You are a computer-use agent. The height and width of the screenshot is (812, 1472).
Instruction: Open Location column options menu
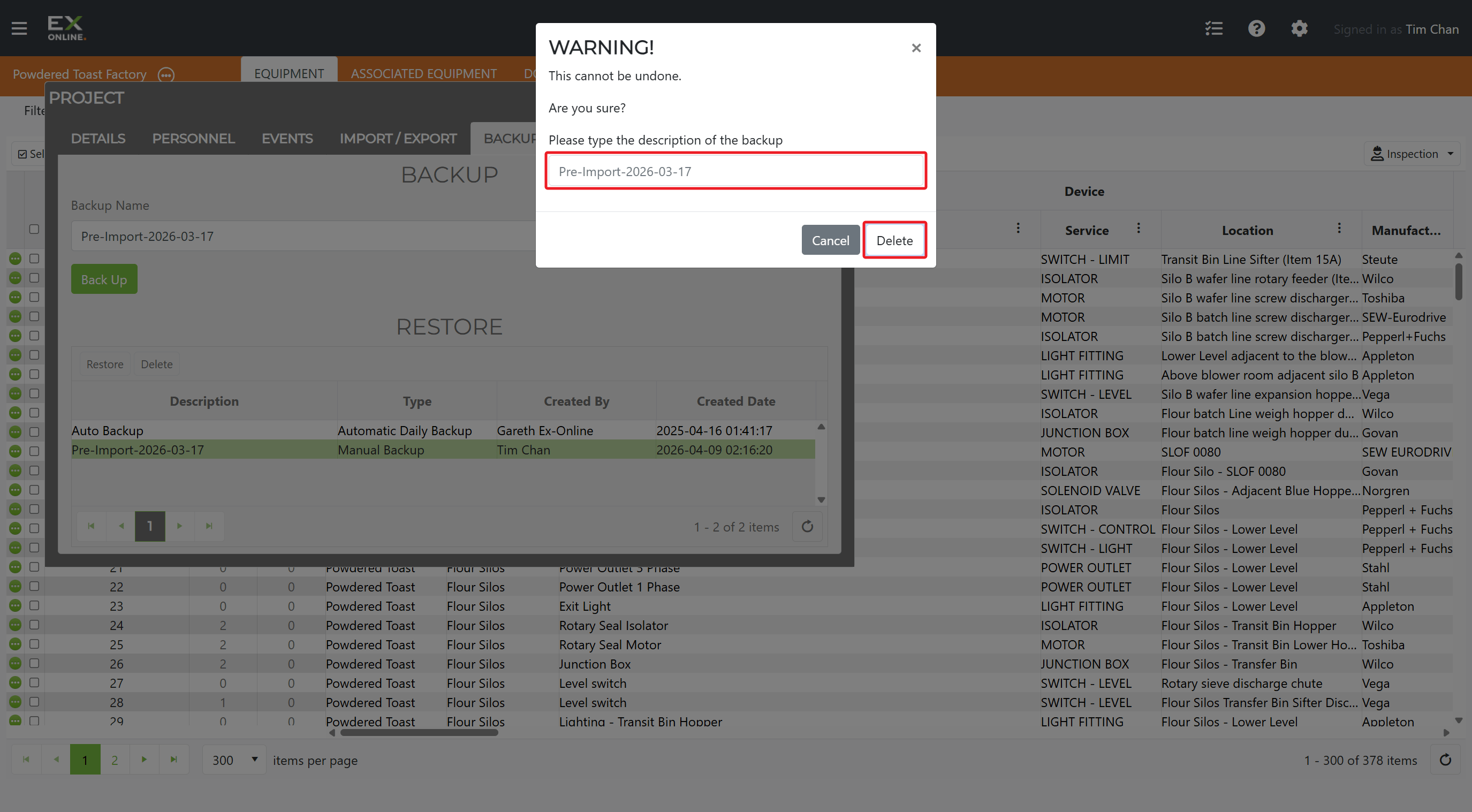pos(1339,229)
